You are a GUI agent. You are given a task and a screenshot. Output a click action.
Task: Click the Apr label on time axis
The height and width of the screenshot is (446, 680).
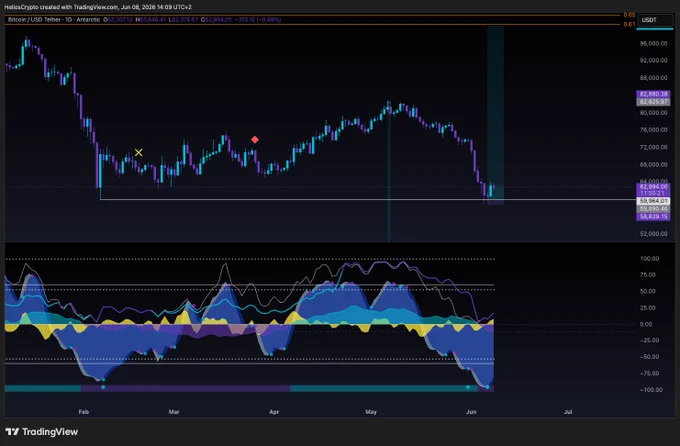click(274, 412)
